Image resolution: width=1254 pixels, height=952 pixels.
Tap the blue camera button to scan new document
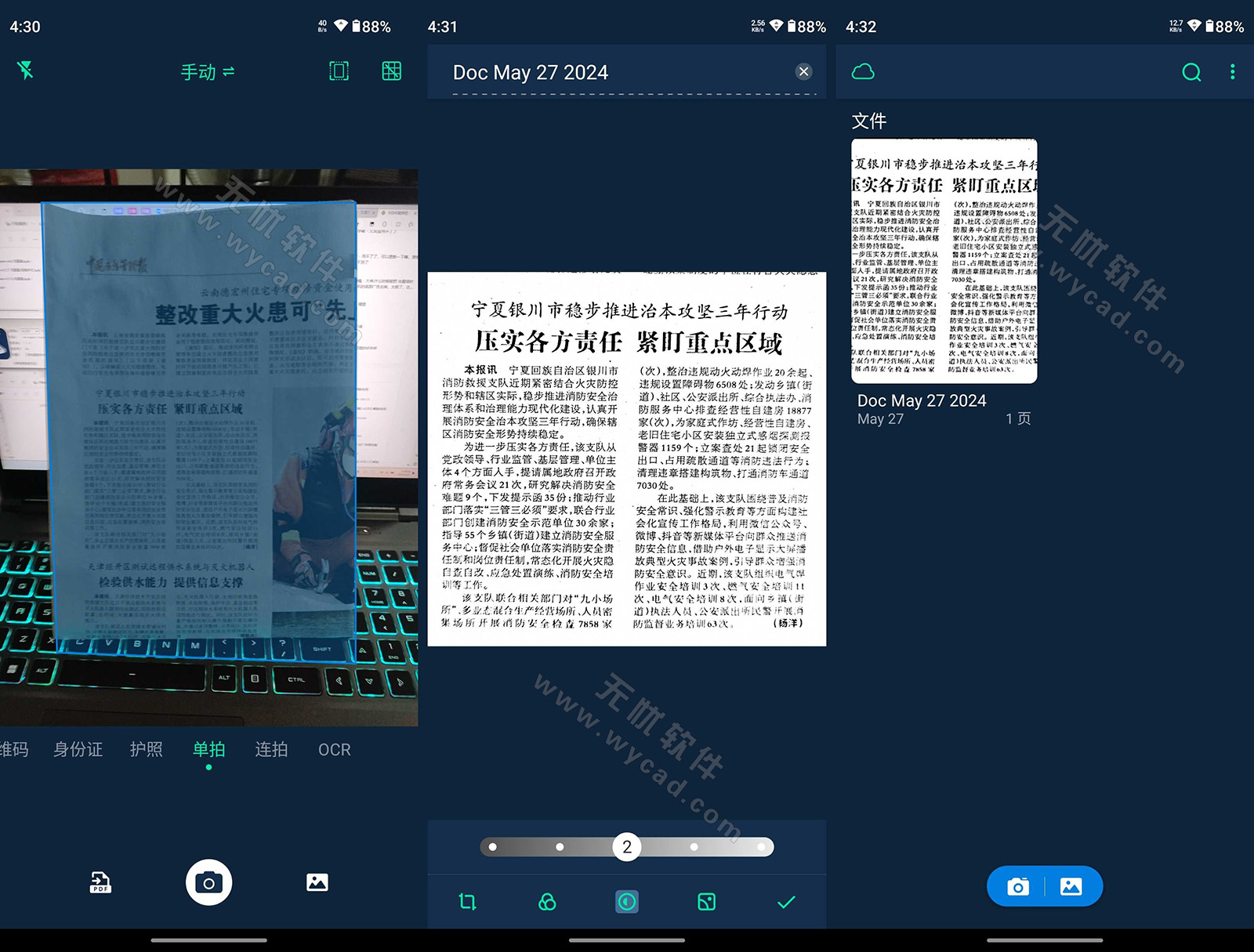[1017, 886]
